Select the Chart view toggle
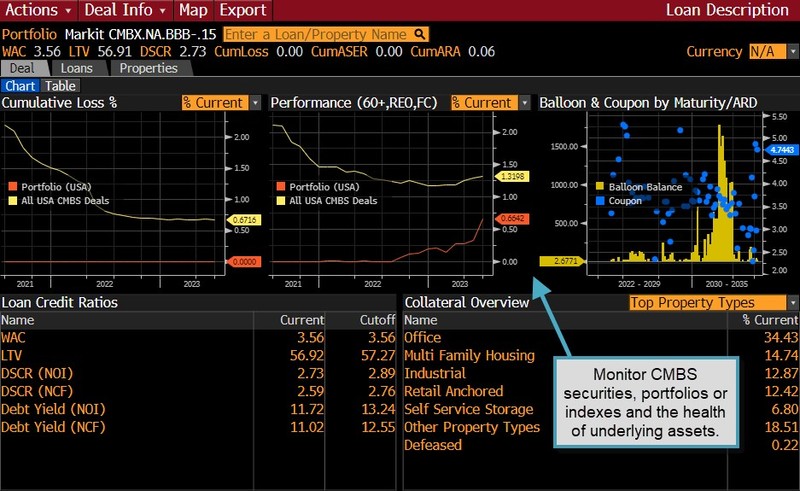This screenshot has width=800, height=491. click(20, 86)
